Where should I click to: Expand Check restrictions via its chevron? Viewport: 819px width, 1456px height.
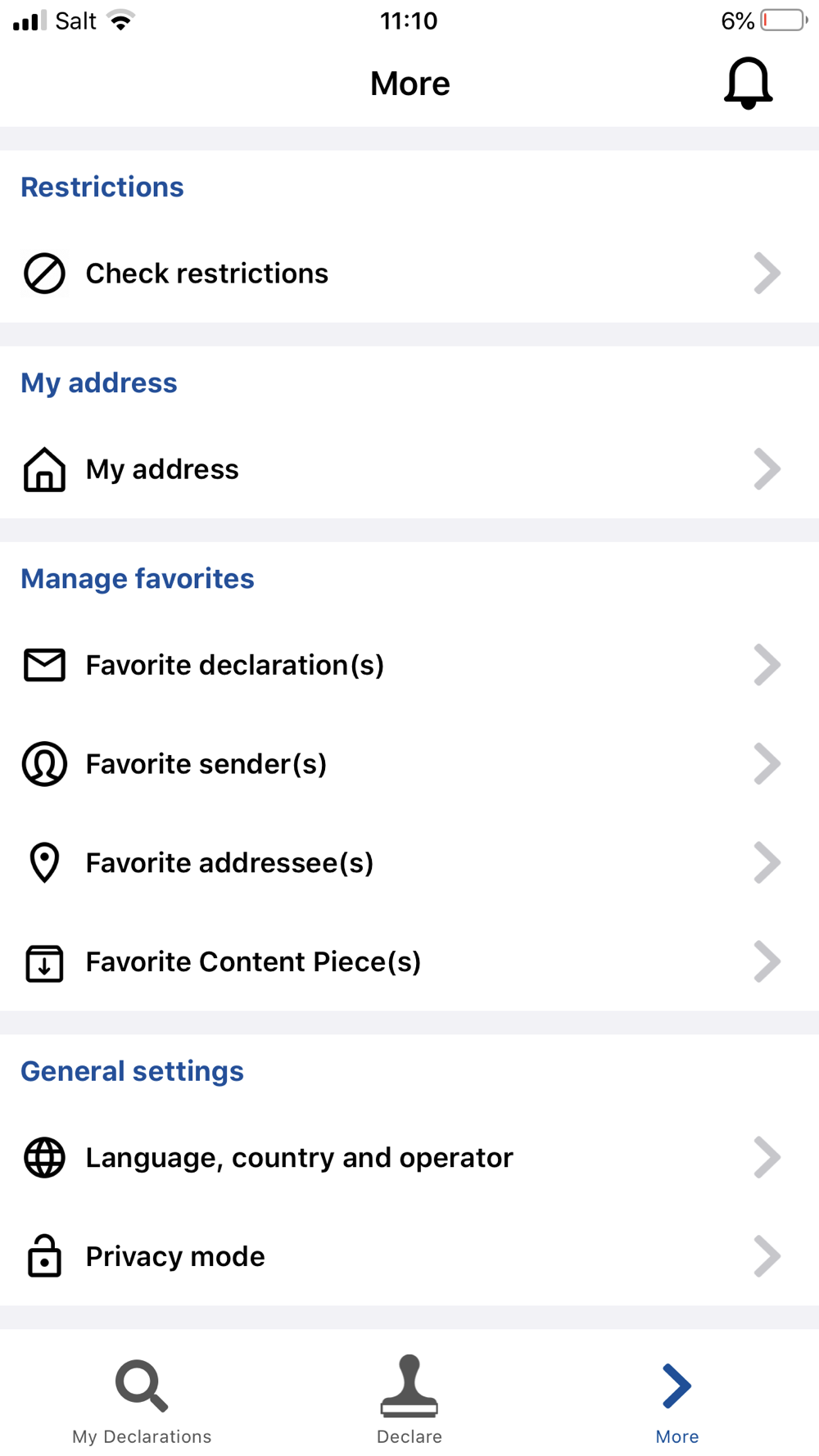point(767,273)
